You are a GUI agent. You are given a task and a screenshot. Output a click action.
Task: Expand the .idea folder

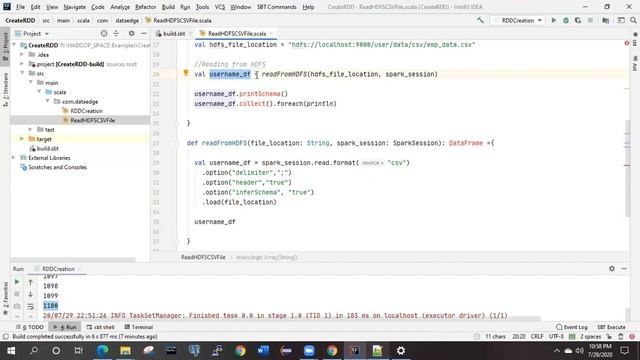(22, 54)
